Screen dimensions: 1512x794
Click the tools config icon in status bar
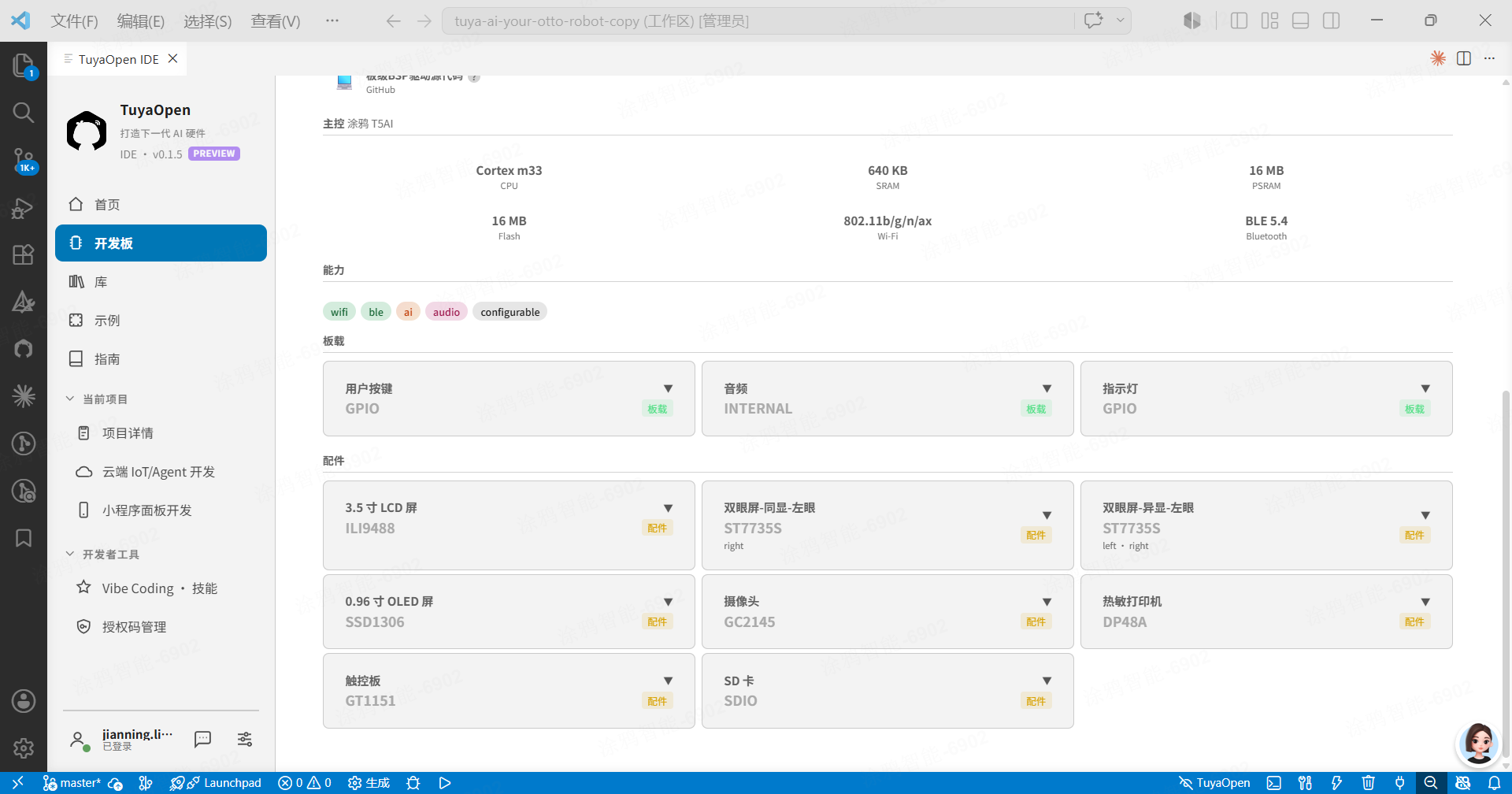1306,783
